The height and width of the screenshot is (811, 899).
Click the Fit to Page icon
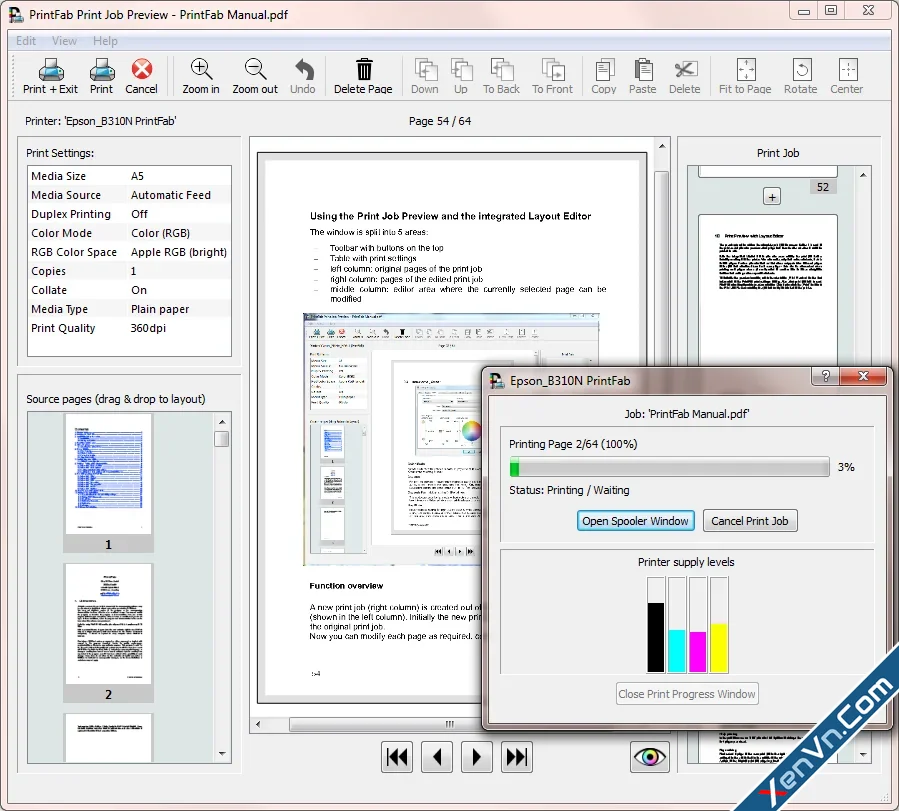[745, 76]
